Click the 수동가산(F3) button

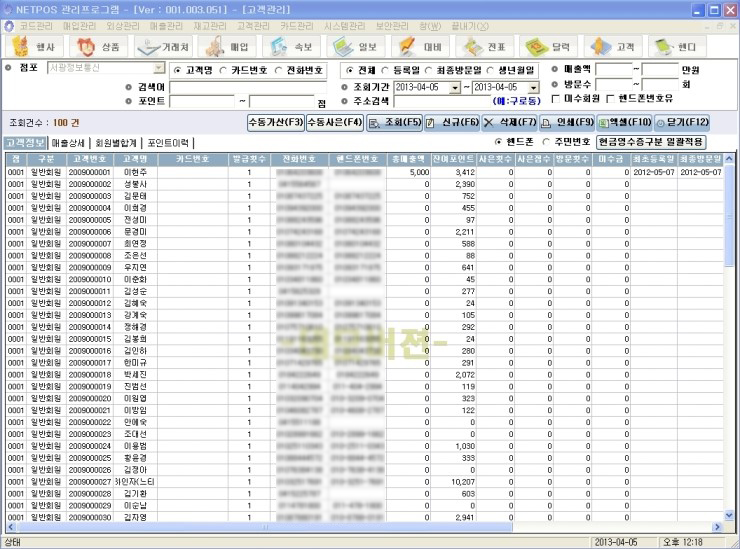pos(276,123)
